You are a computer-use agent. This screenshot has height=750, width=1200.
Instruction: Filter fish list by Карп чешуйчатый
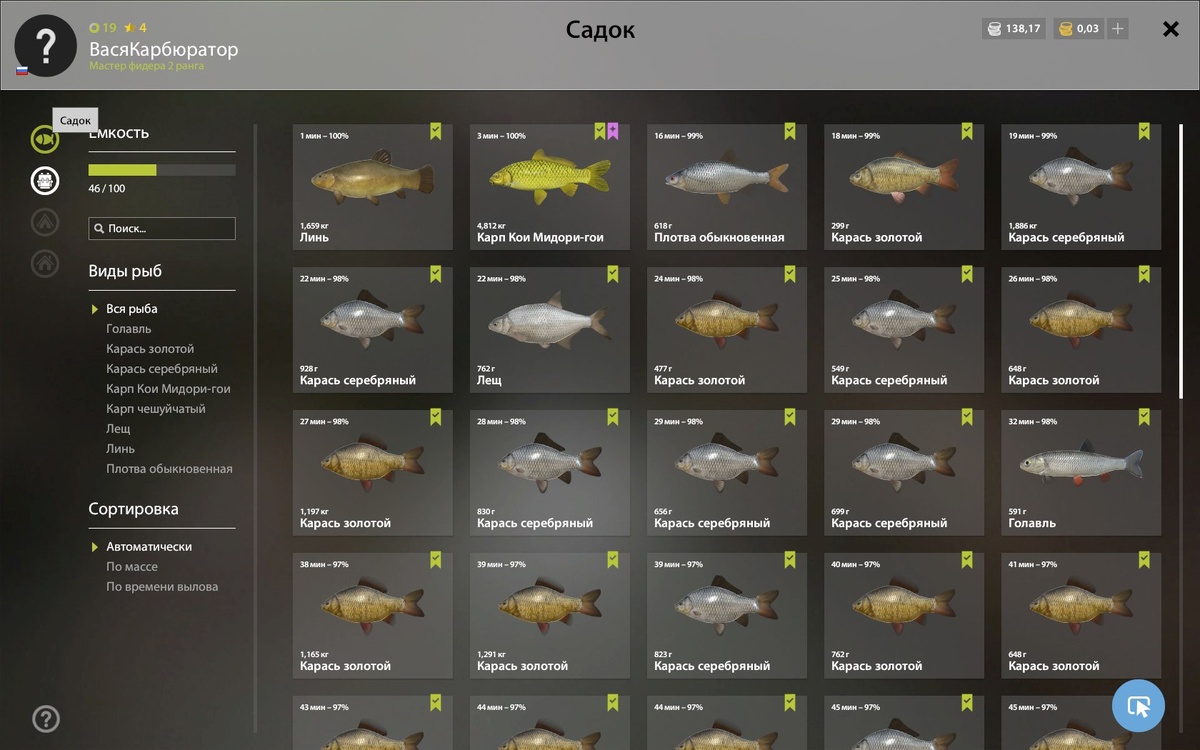tap(156, 409)
